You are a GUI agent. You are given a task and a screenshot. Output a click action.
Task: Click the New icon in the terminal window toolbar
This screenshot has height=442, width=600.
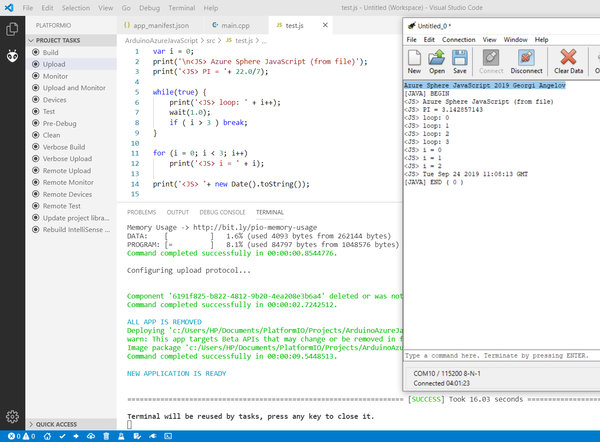pos(414,62)
